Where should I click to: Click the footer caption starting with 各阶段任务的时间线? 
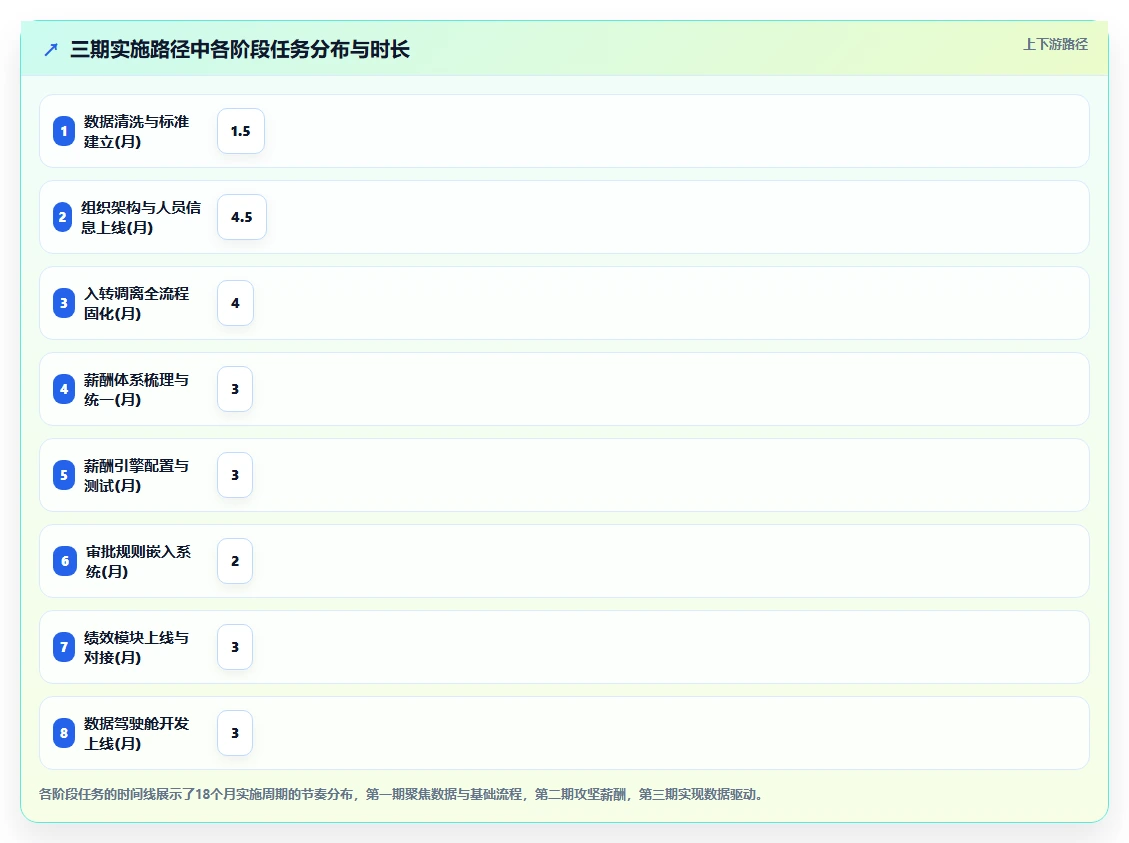(x=402, y=794)
